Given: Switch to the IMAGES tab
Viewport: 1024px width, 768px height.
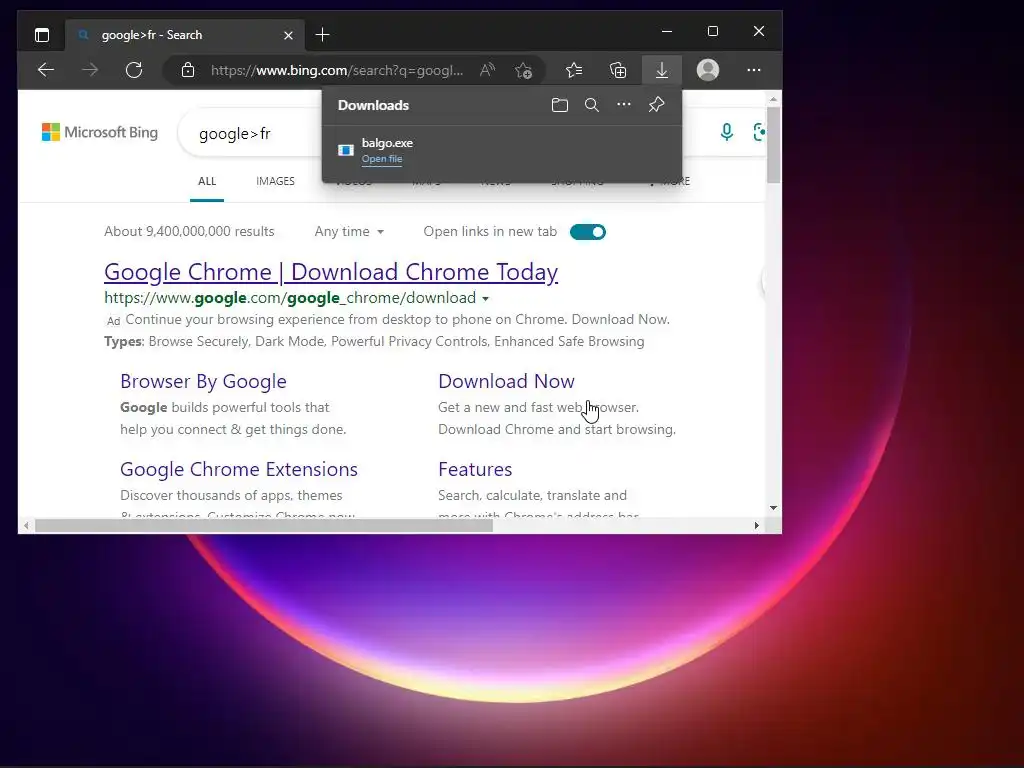Looking at the screenshot, I should pyautogui.click(x=275, y=182).
